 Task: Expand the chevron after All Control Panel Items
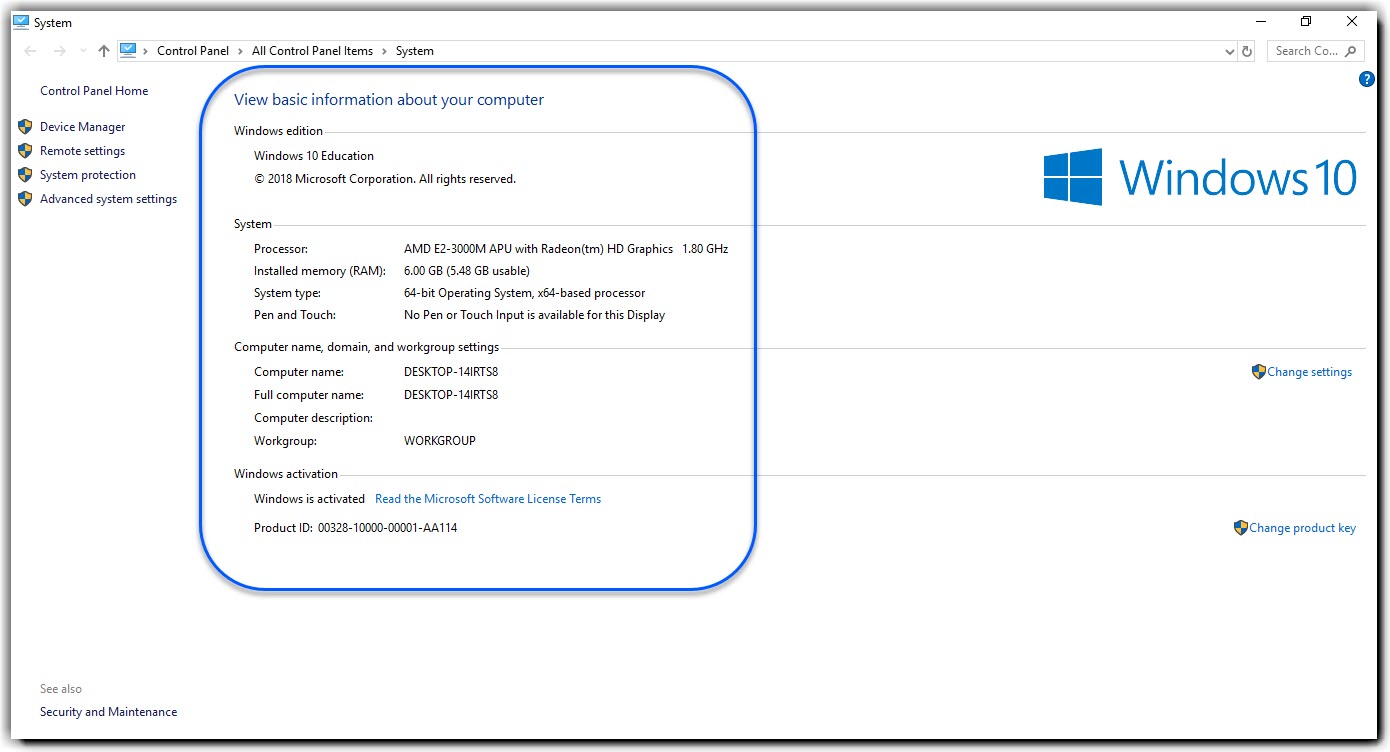pyautogui.click(x=384, y=51)
